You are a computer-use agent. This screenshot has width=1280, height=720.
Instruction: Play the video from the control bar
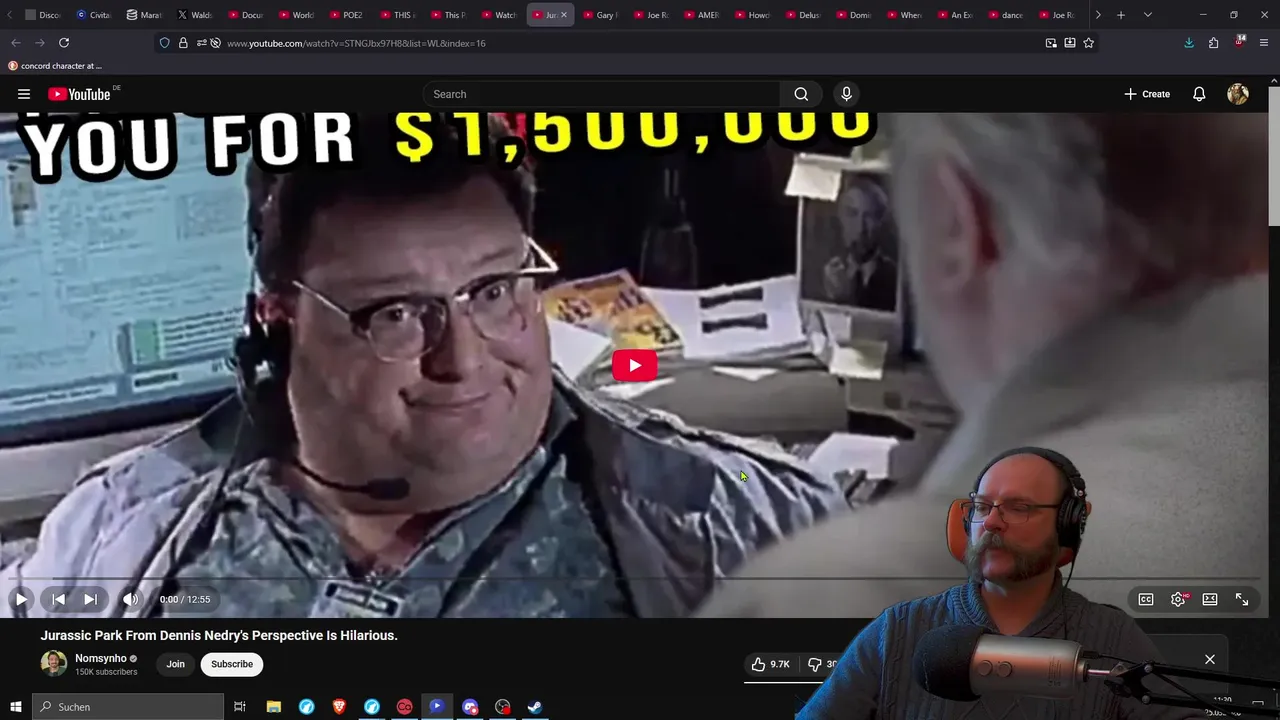pos(21,599)
